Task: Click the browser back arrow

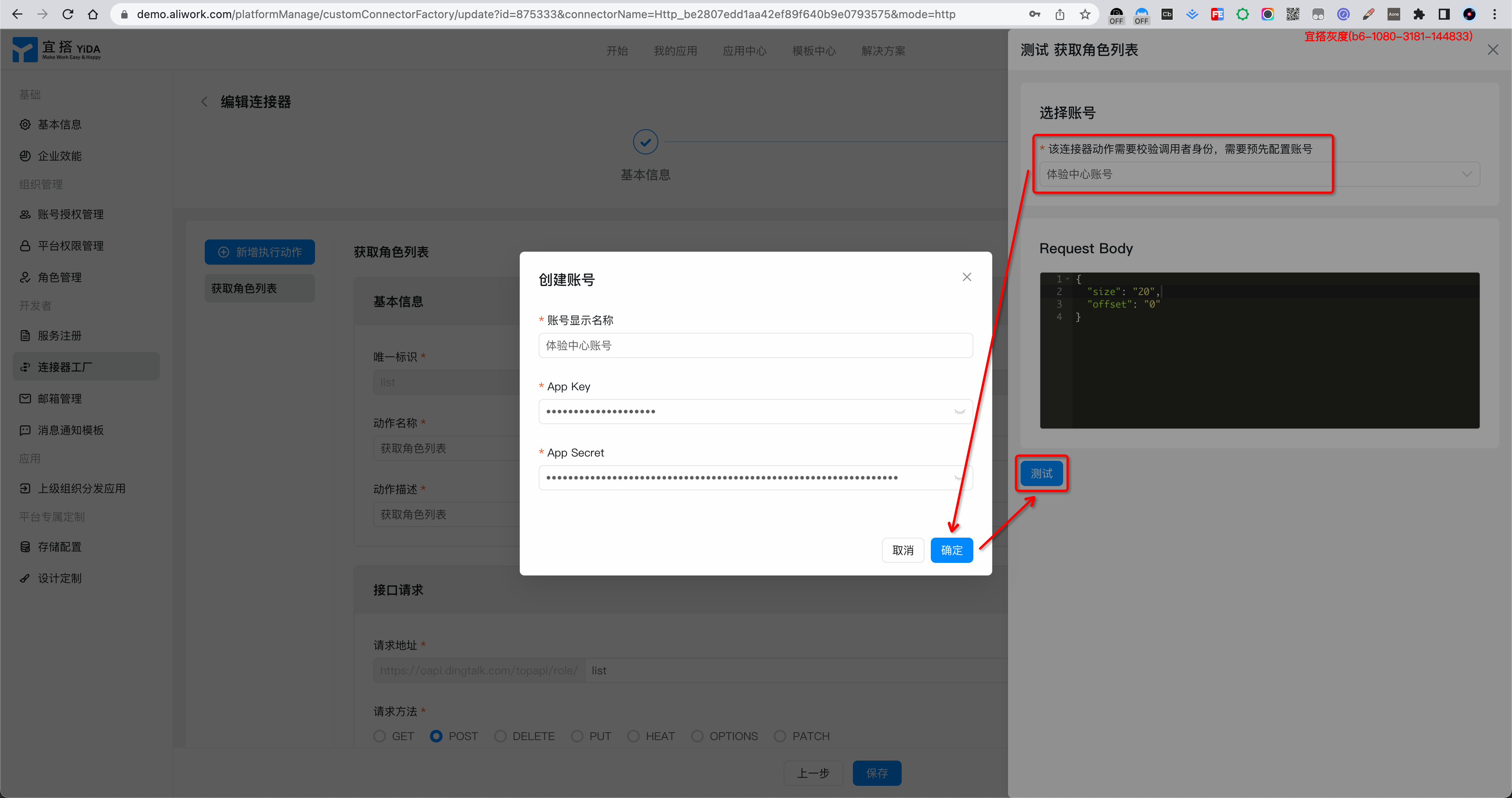Action: coord(17,14)
